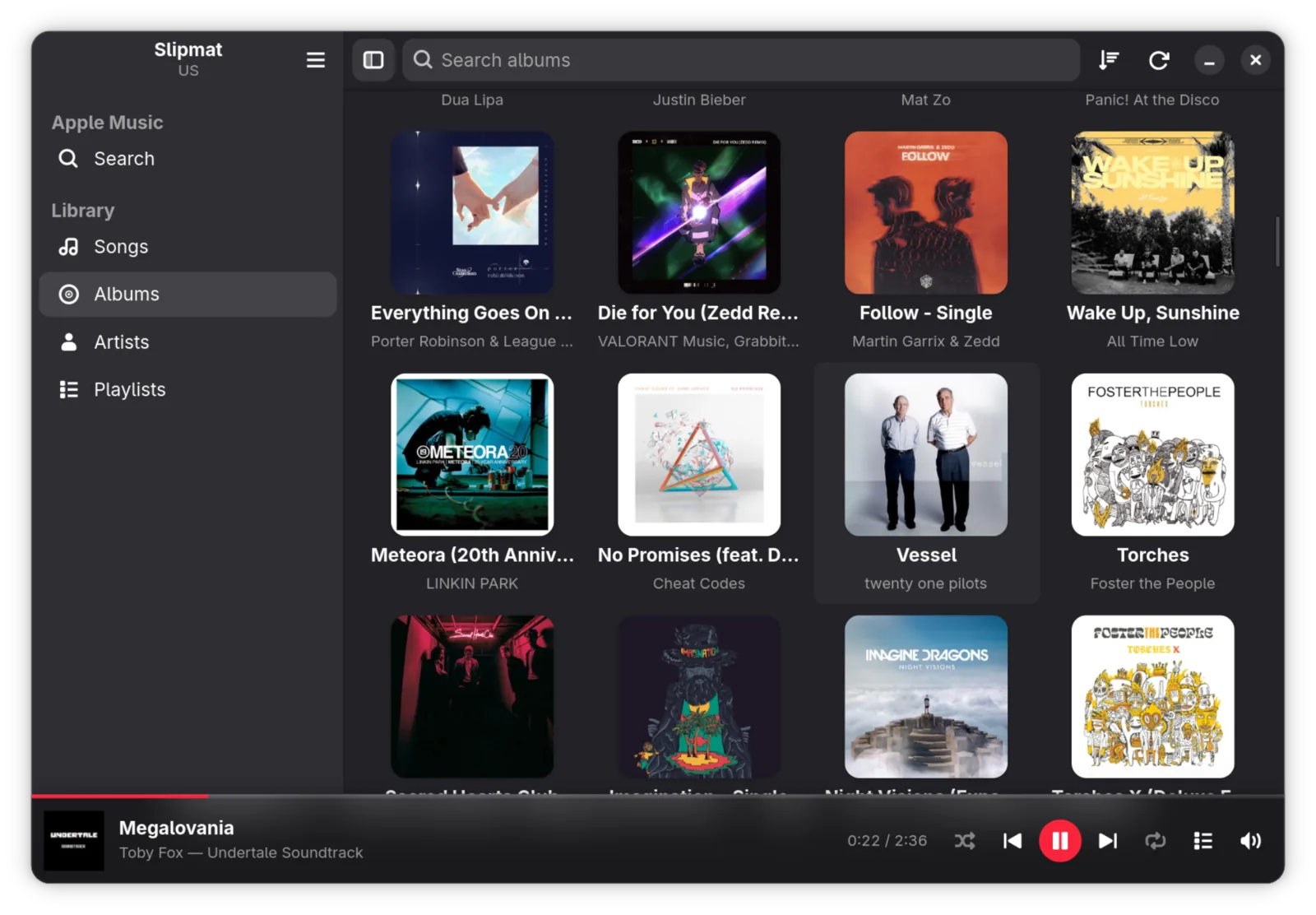Viewport: 1316px width, 915px height.
Task: Open the hamburger main menu
Action: (315, 60)
